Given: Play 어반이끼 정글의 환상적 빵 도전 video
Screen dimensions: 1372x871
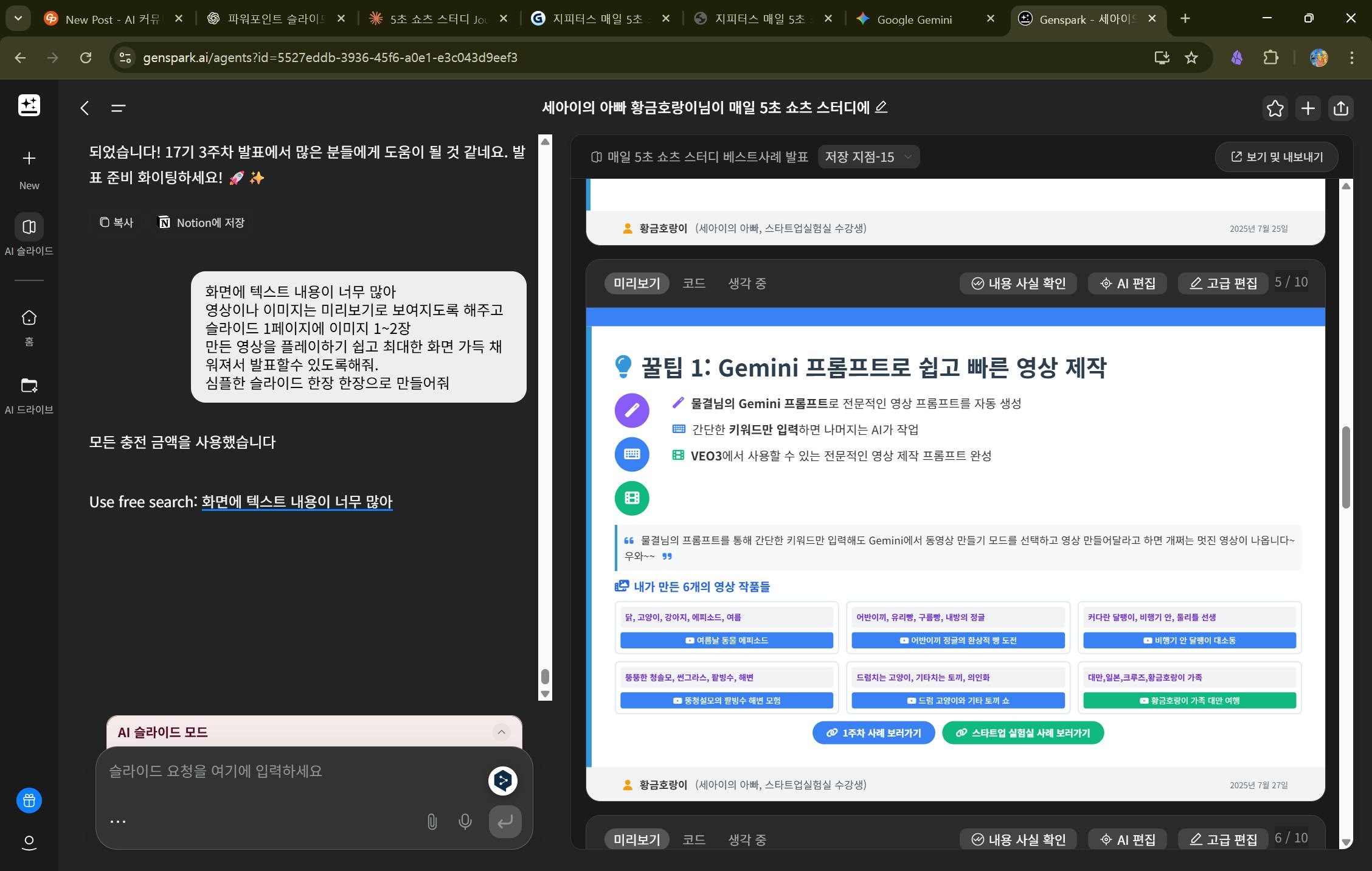Looking at the screenshot, I should (x=958, y=640).
